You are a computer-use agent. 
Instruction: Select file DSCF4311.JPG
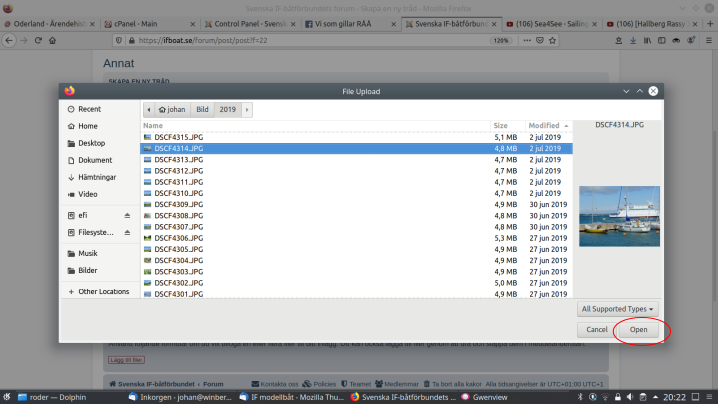(x=356, y=182)
